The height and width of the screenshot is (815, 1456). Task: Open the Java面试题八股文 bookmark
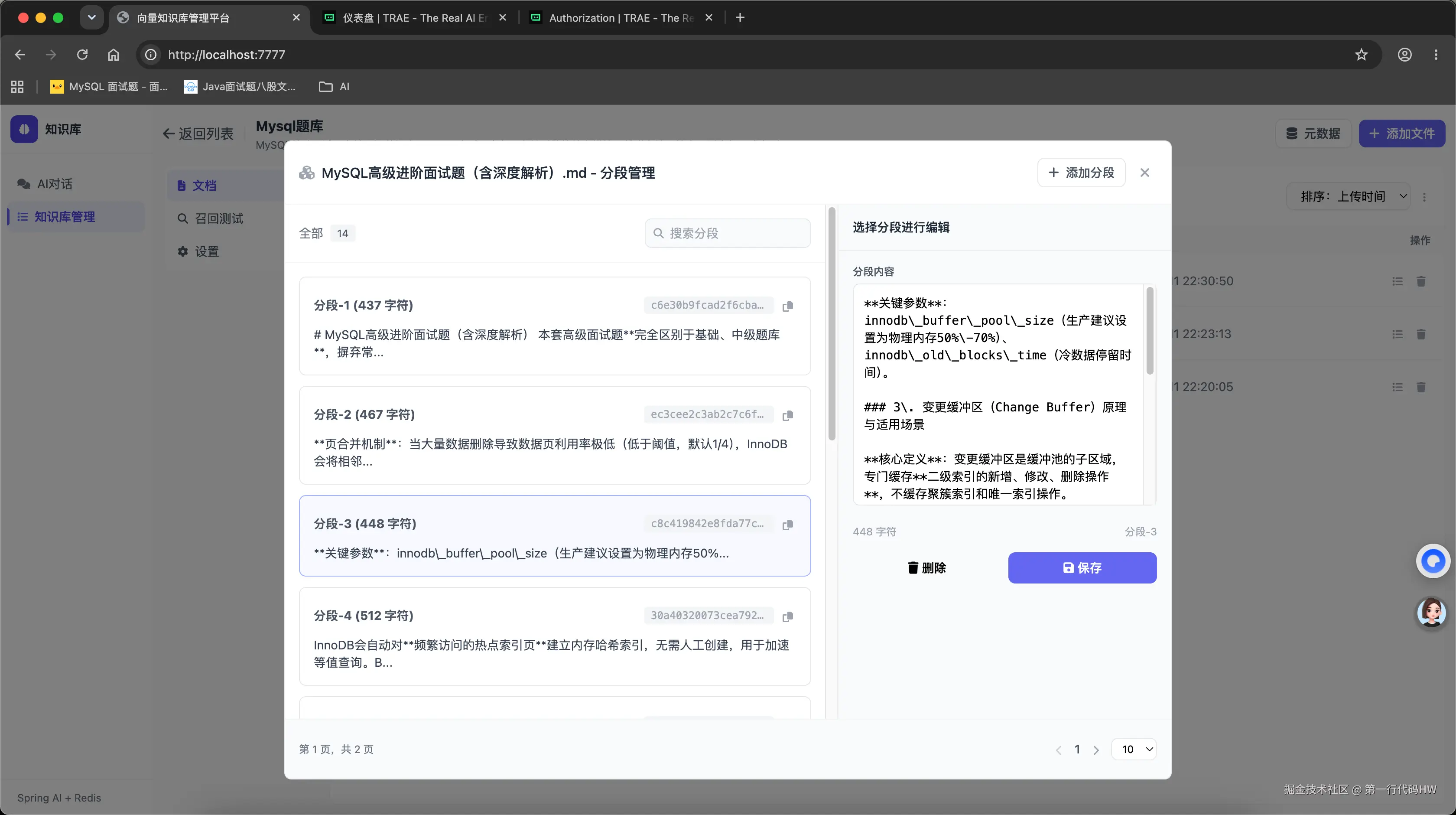(240, 87)
